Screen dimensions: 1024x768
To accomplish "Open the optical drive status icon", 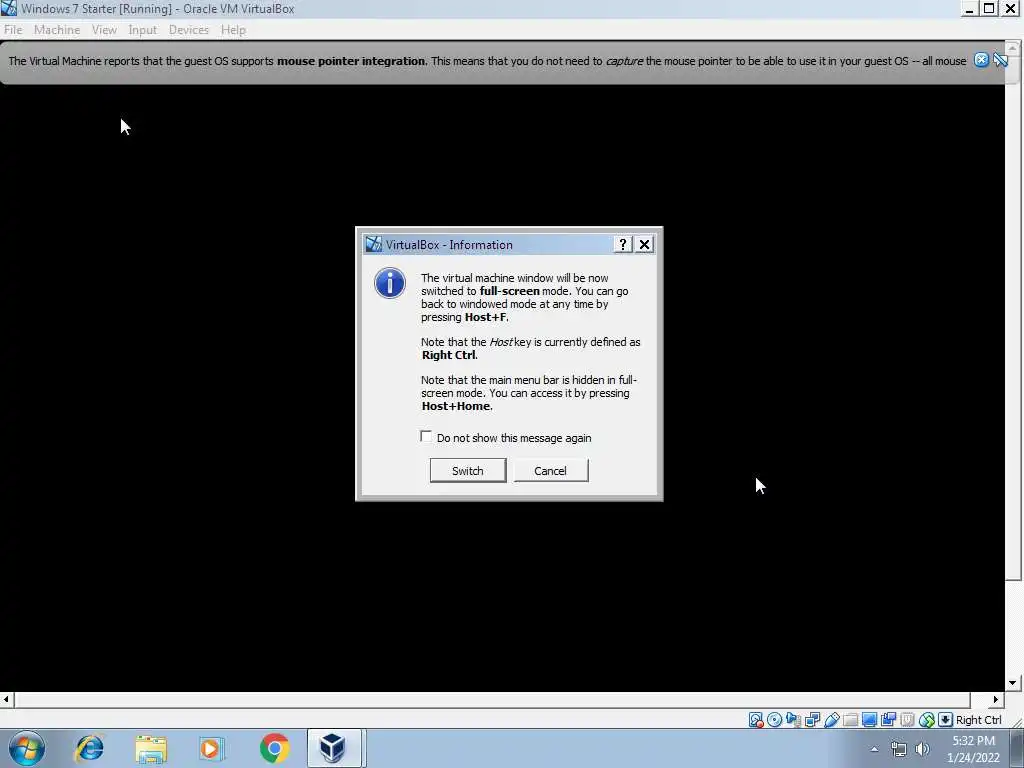I will tap(775, 720).
